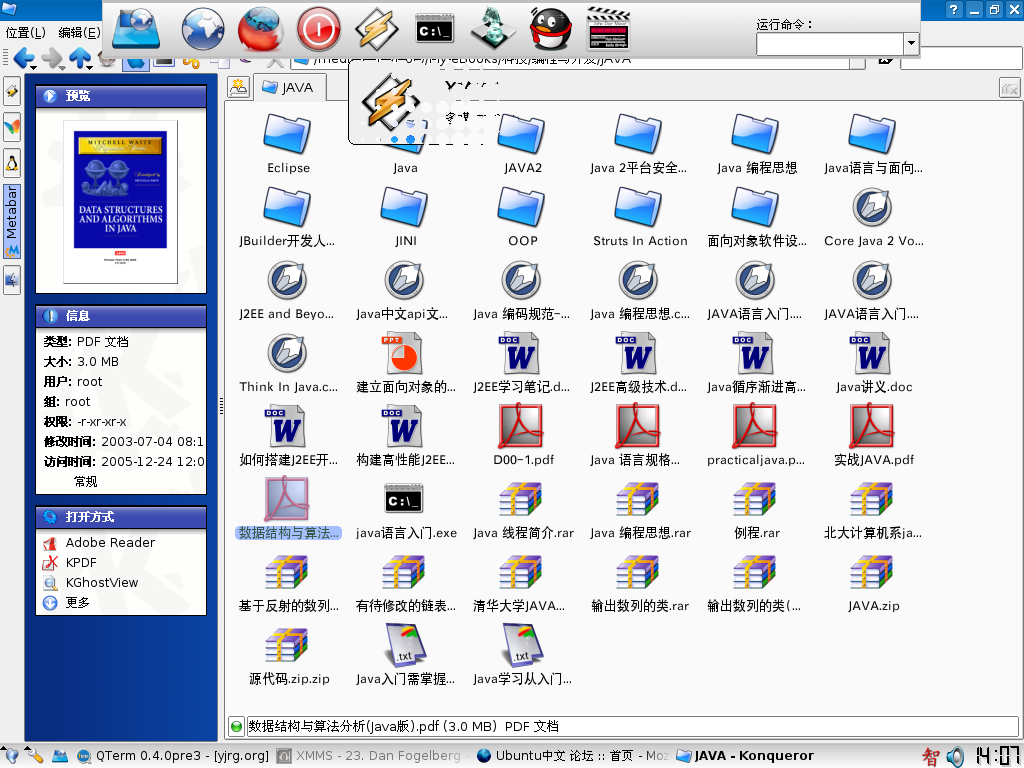Open the 编辑(E) menu

tap(79, 33)
